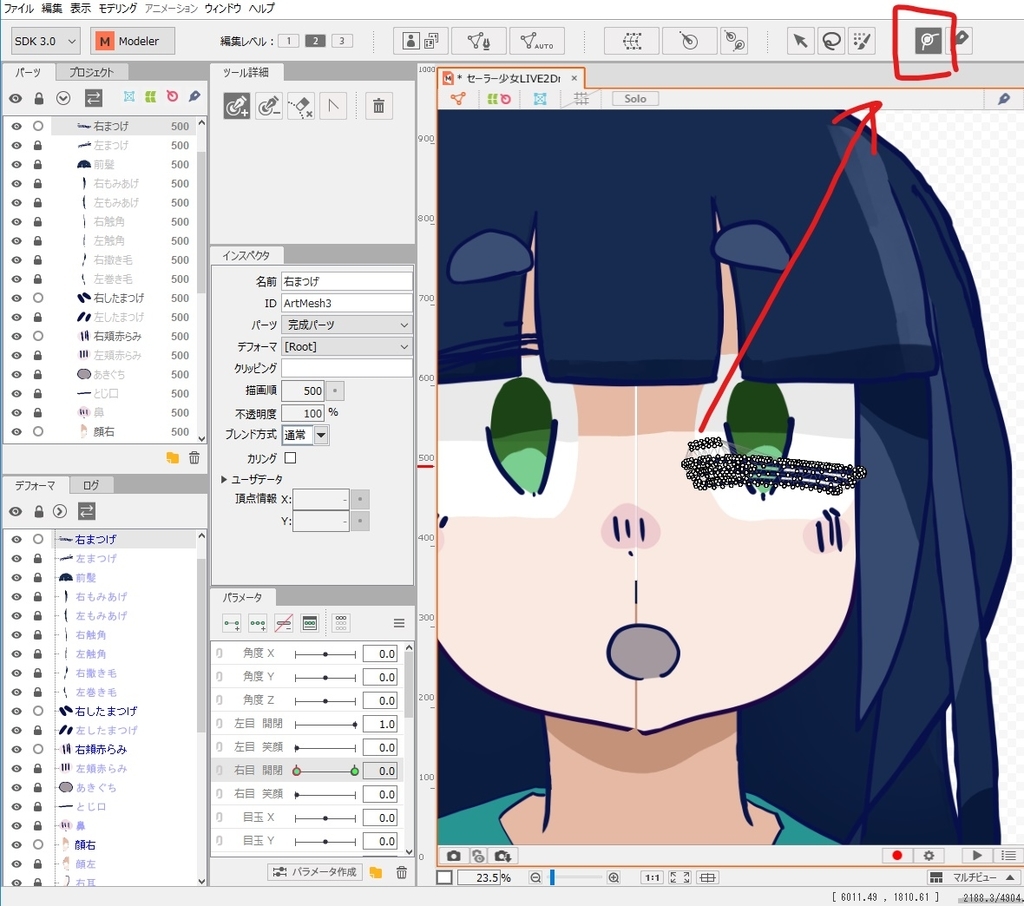Toggle lock circle of 右したまつげ in parts list

pyautogui.click(x=38, y=298)
